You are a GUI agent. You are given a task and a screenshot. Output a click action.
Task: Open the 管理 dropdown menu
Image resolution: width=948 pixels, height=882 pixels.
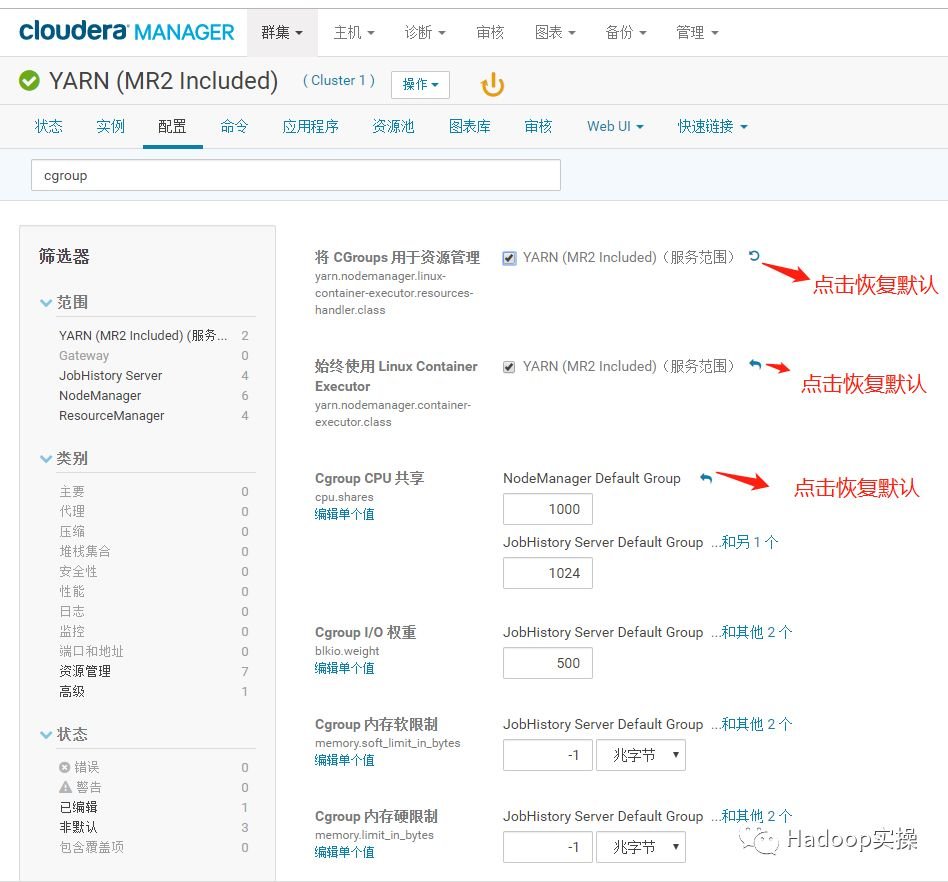coord(697,33)
